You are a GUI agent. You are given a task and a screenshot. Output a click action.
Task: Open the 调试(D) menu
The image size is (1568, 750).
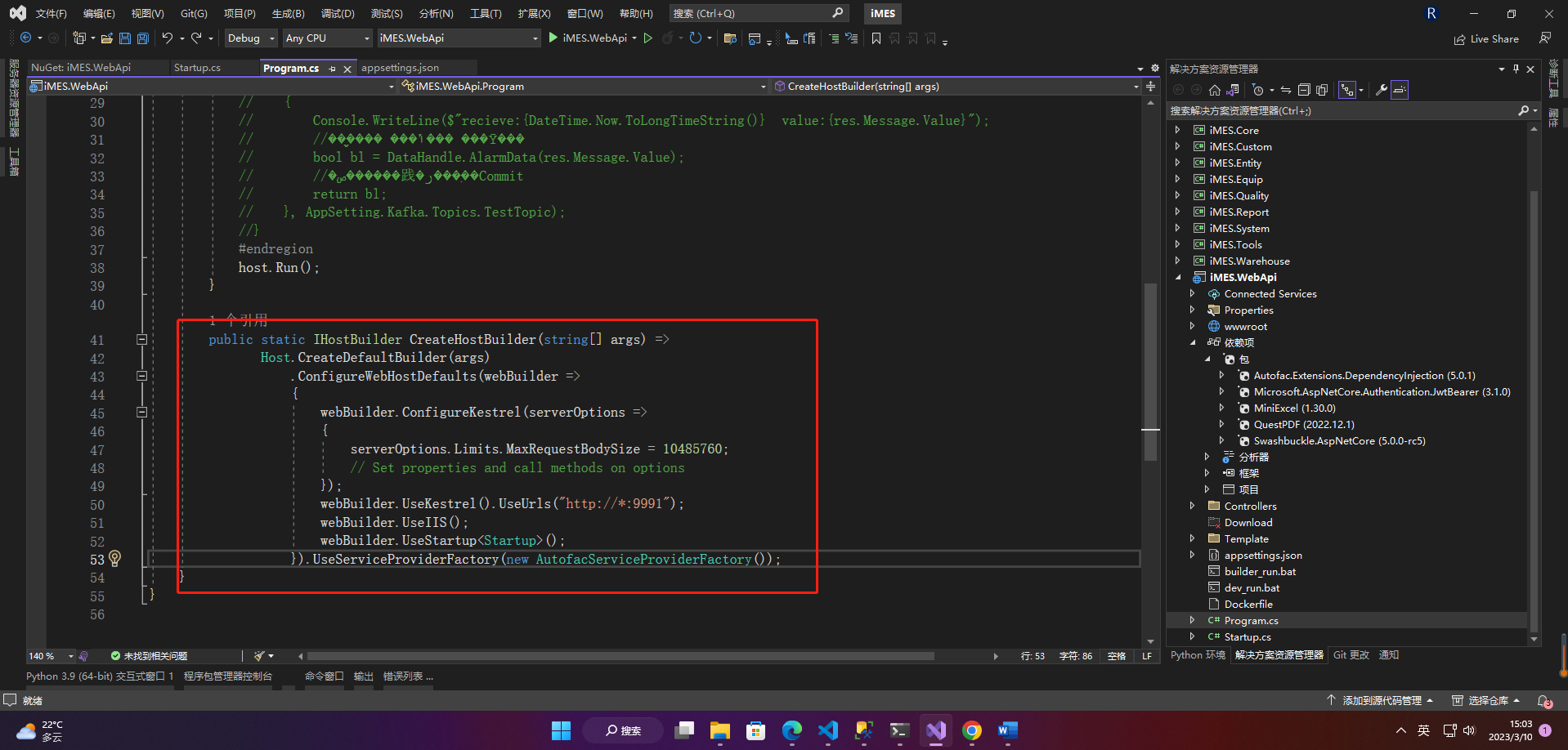point(338,13)
